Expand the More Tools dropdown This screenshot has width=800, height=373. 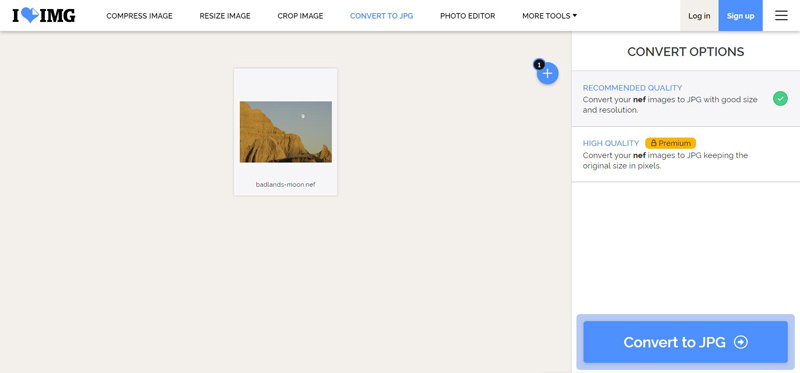(x=549, y=16)
